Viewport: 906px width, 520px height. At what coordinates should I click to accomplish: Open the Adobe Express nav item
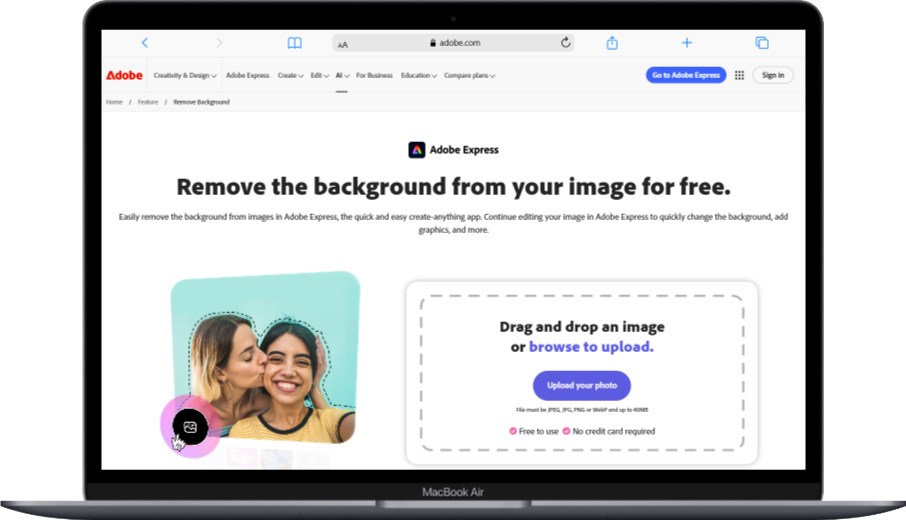click(247, 75)
